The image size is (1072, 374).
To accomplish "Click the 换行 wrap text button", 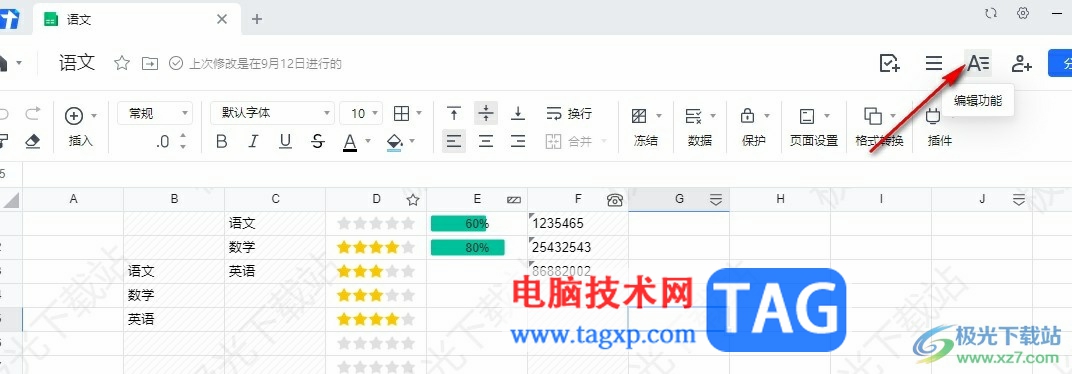I will [x=569, y=113].
